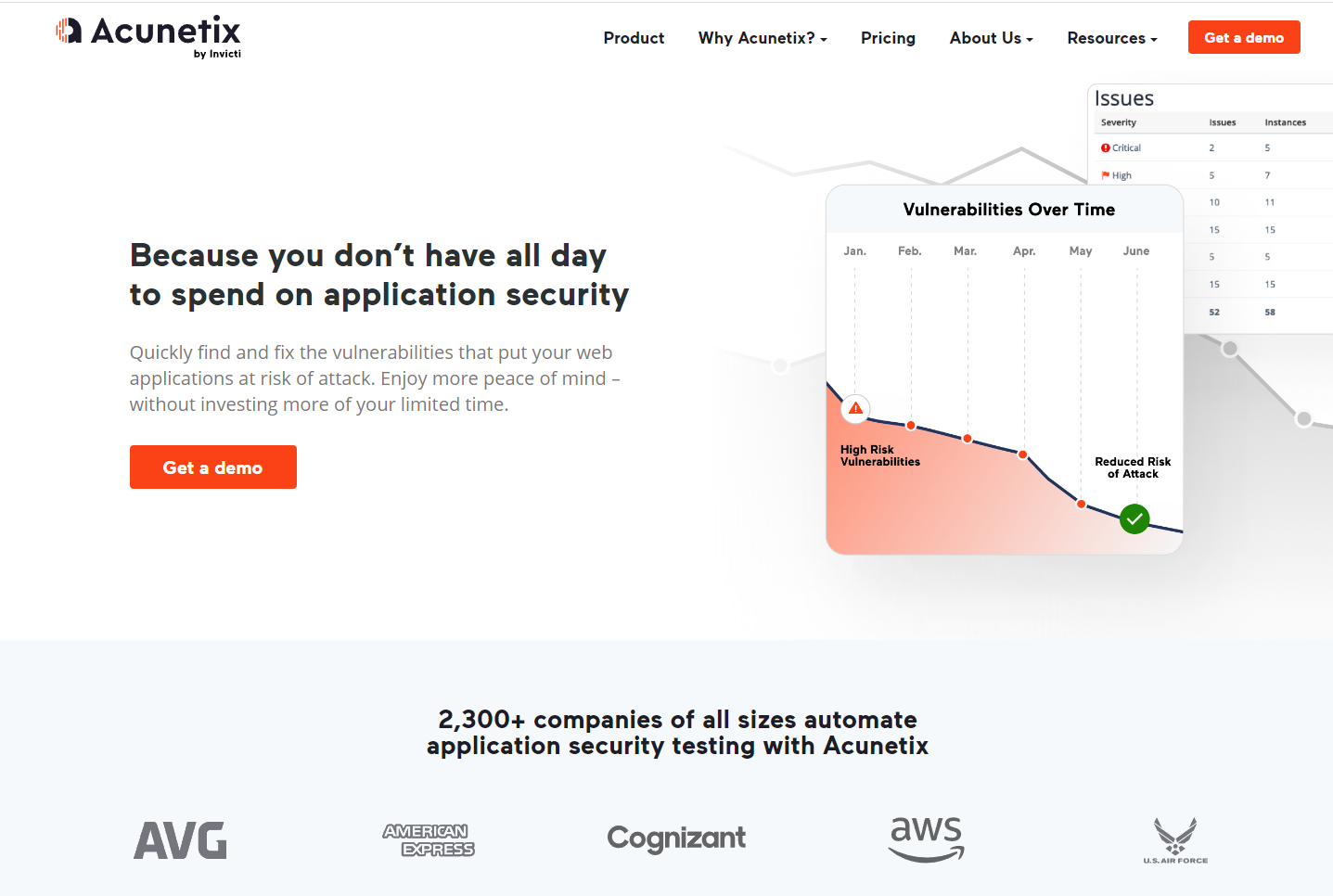Go to the Pricing page
This screenshot has height=896, width=1333.
tap(888, 38)
